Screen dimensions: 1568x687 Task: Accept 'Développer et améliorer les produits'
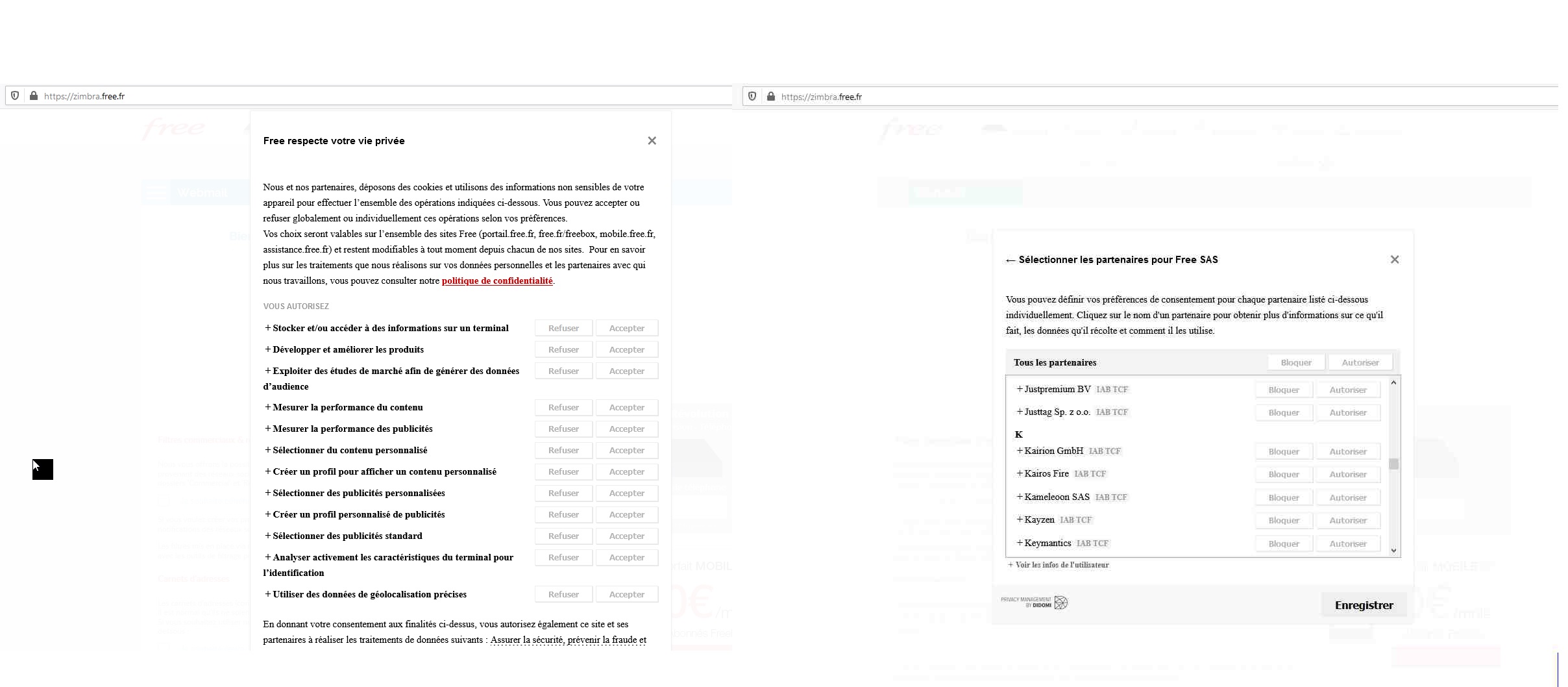[627, 349]
